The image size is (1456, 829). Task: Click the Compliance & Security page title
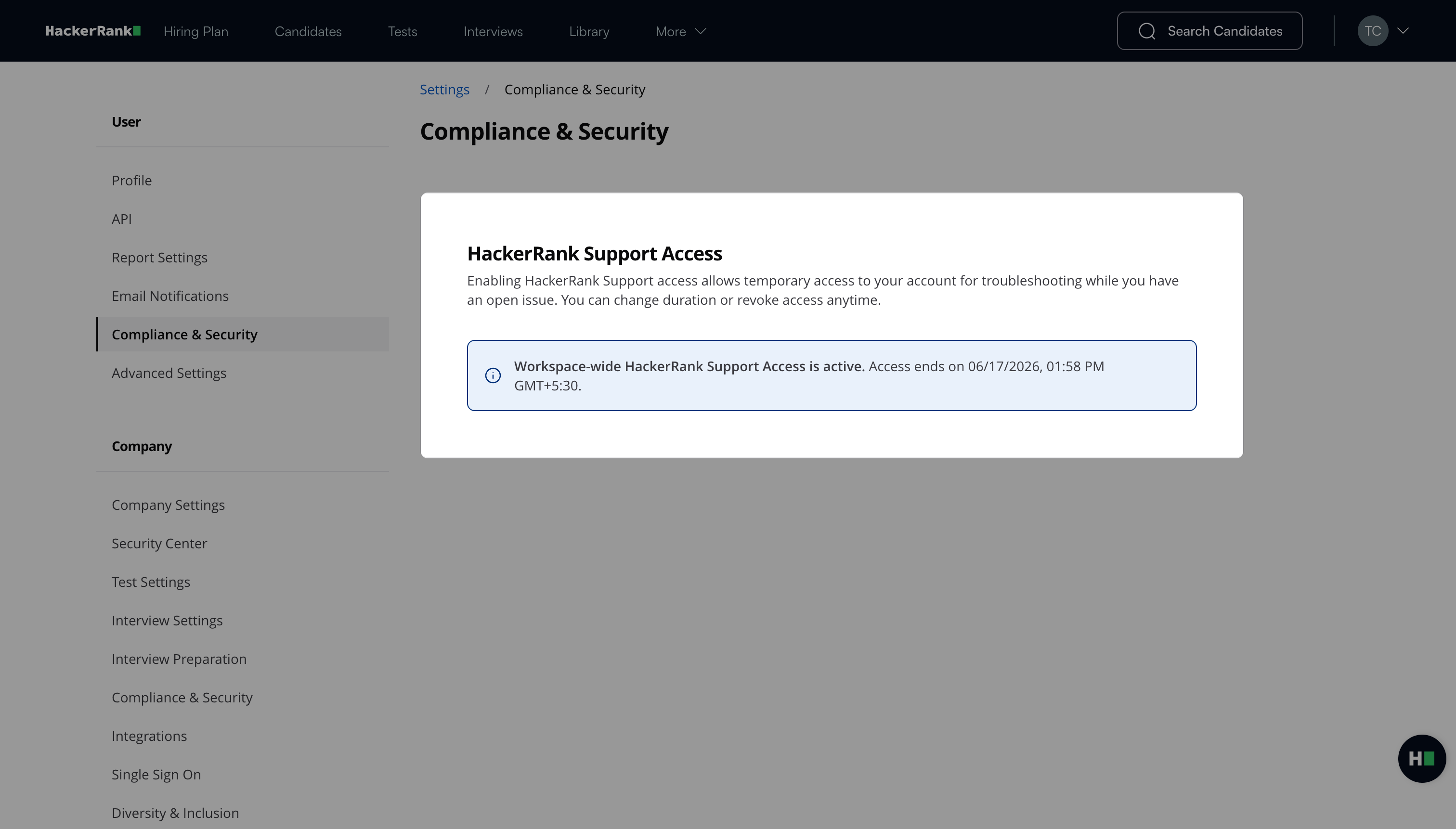(544, 131)
